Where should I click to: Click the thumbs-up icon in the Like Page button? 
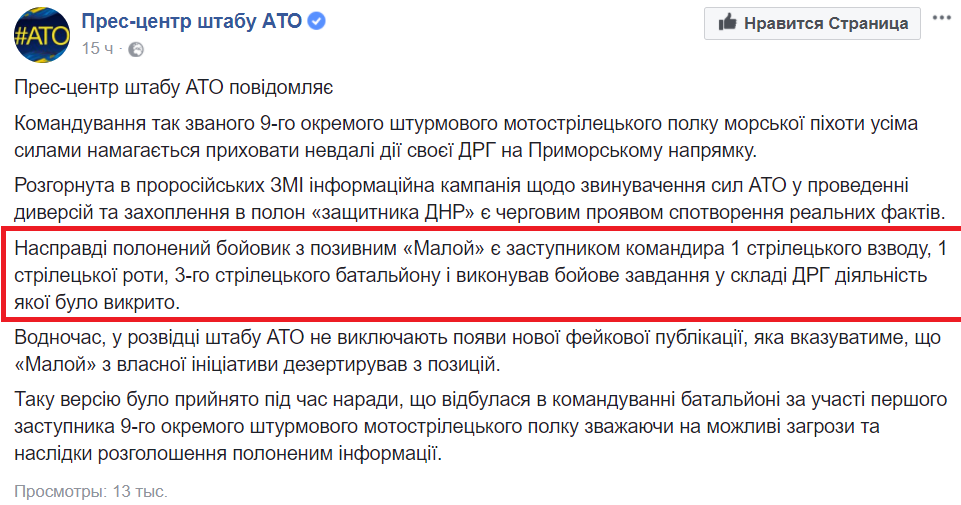click(x=727, y=23)
